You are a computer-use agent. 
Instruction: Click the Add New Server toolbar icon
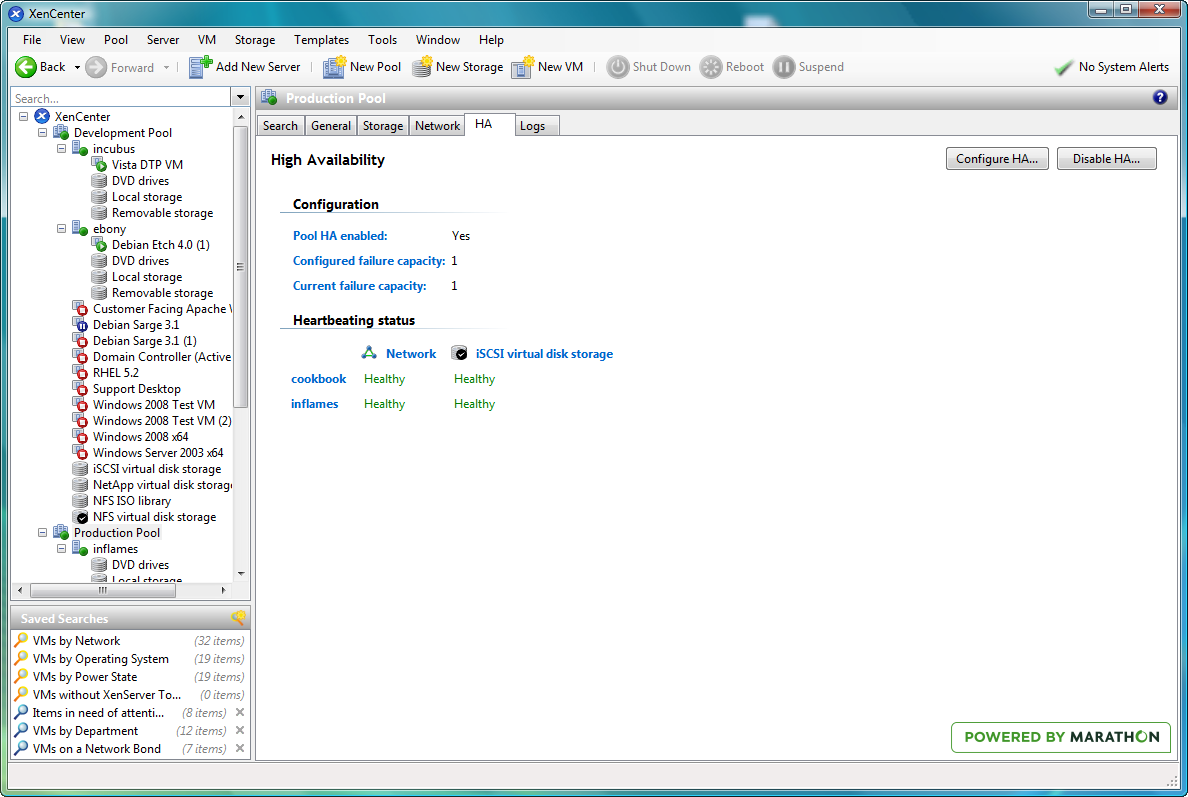pos(201,67)
